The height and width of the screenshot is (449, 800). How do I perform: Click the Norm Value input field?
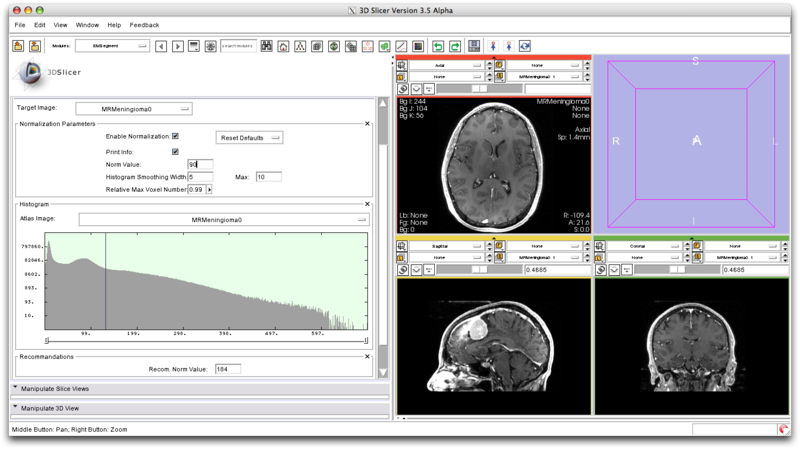click(201, 164)
